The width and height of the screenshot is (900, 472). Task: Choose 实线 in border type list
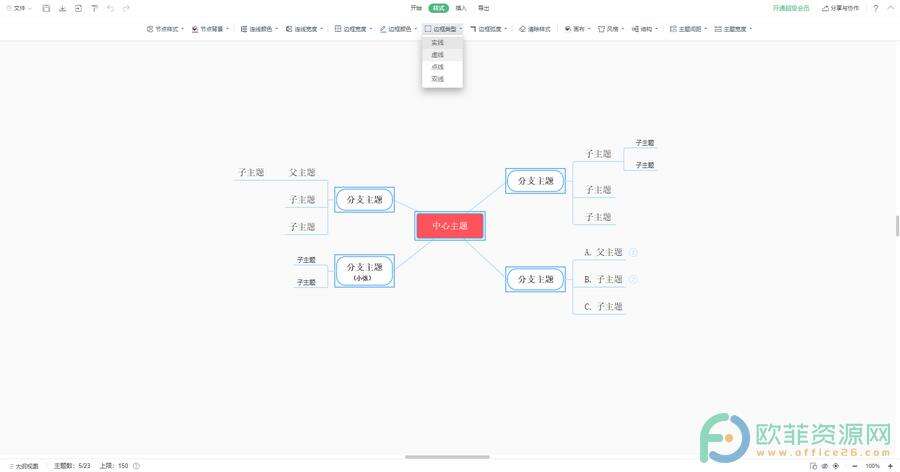point(442,43)
